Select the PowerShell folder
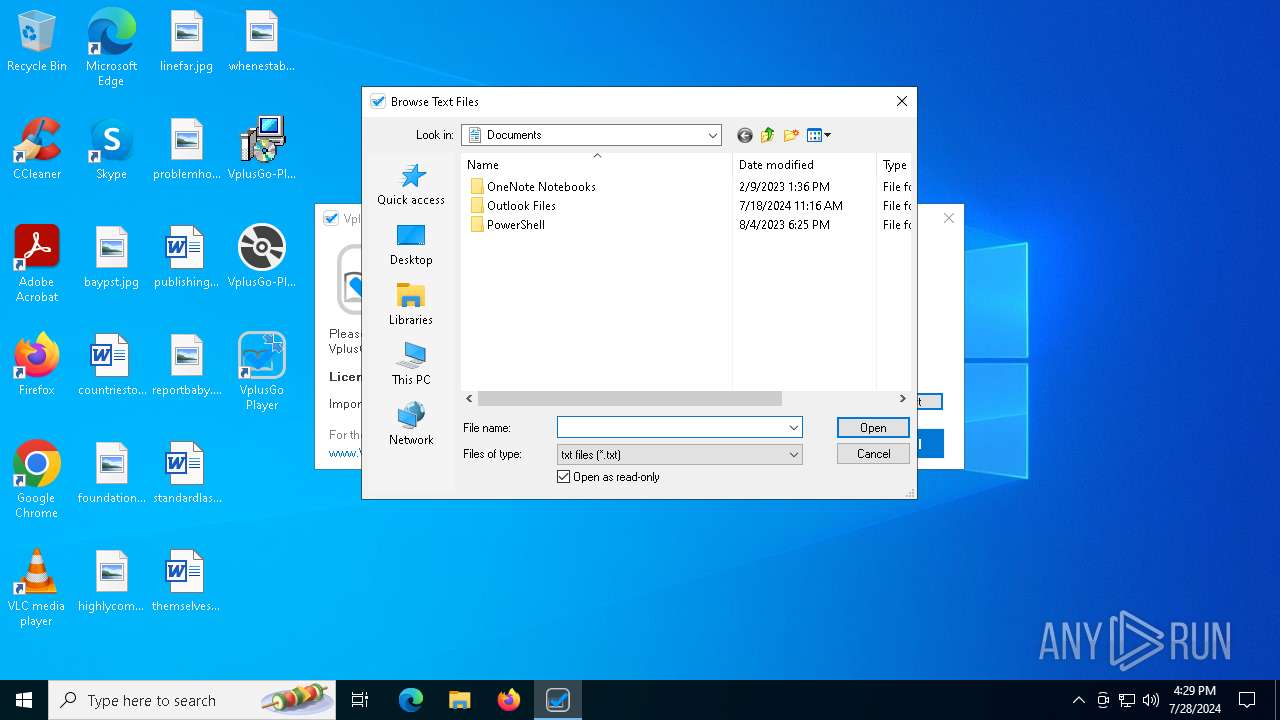The image size is (1280, 720). 508,225
